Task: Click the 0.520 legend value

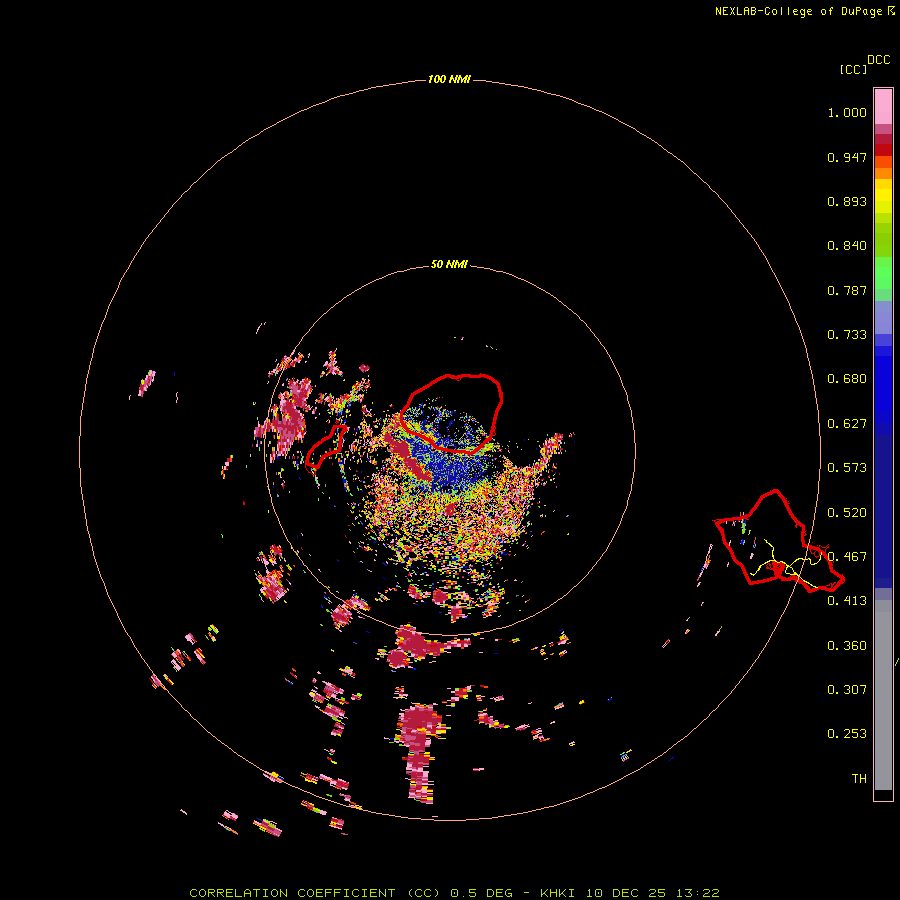Action: (x=847, y=513)
